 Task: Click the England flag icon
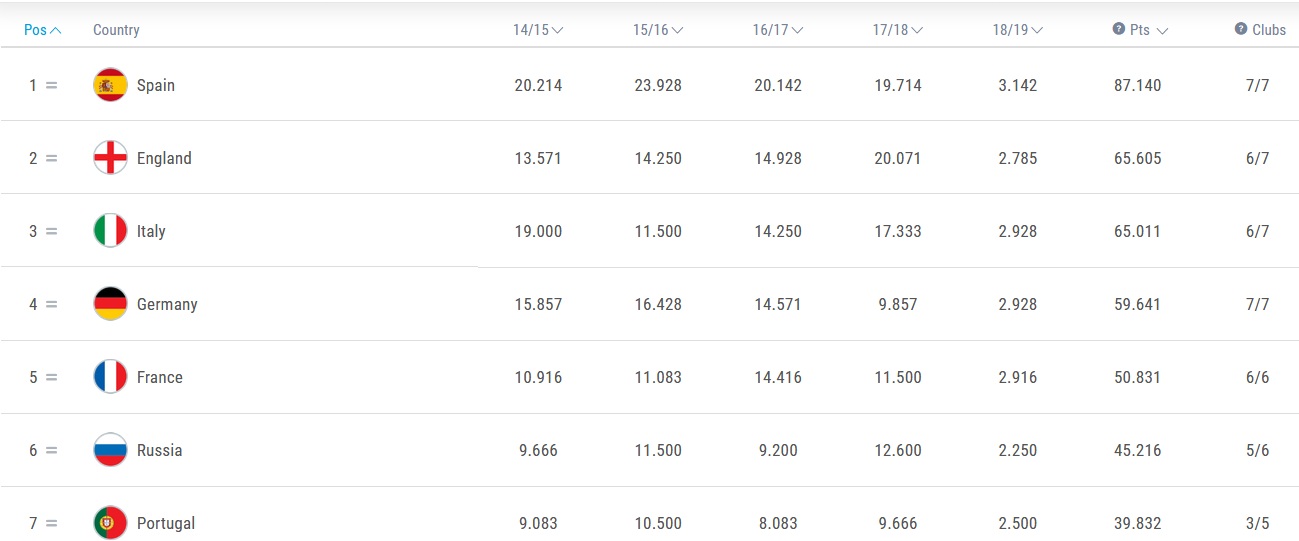click(110, 158)
